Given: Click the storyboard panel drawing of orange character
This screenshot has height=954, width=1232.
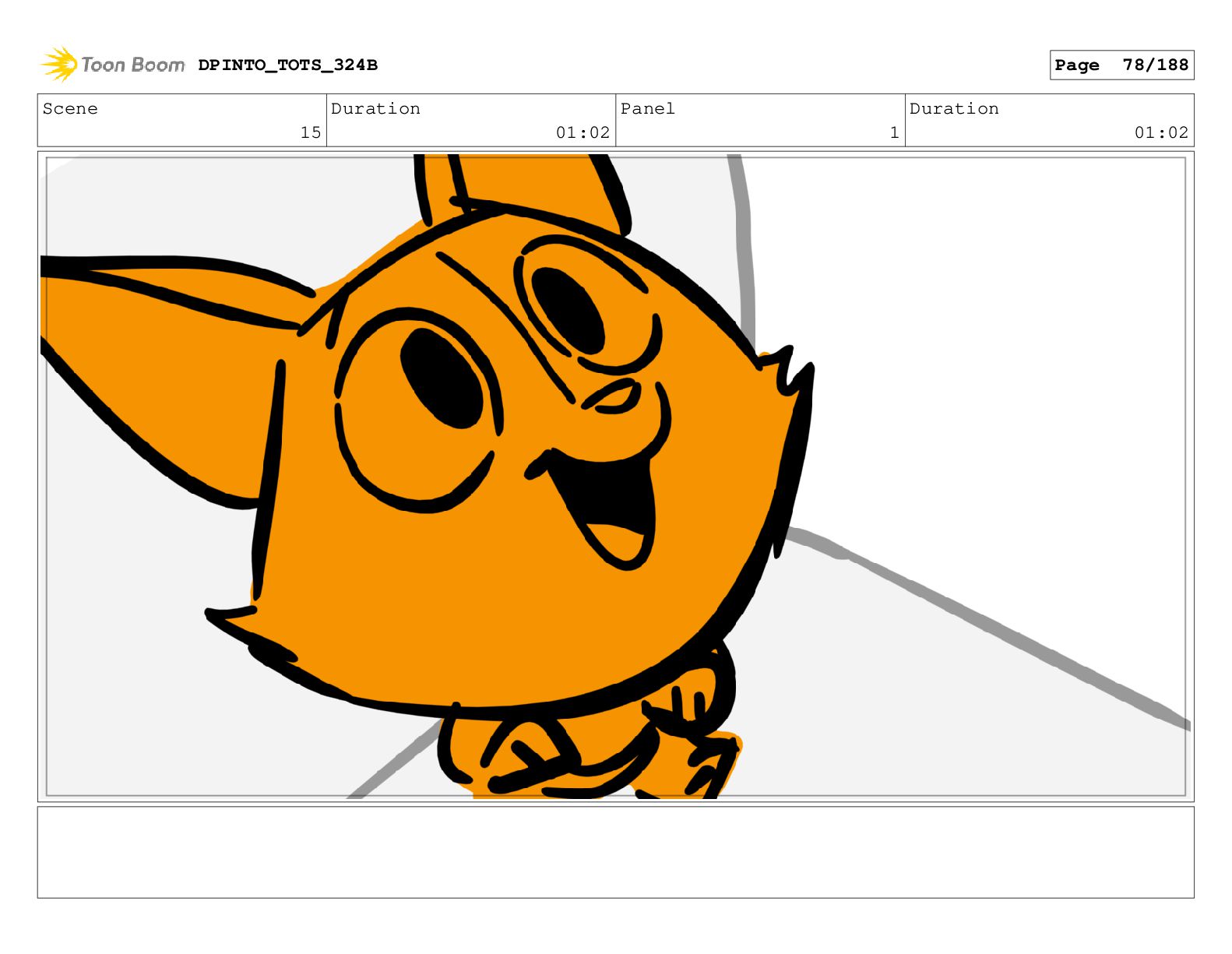Looking at the screenshot, I should tap(616, 477).
